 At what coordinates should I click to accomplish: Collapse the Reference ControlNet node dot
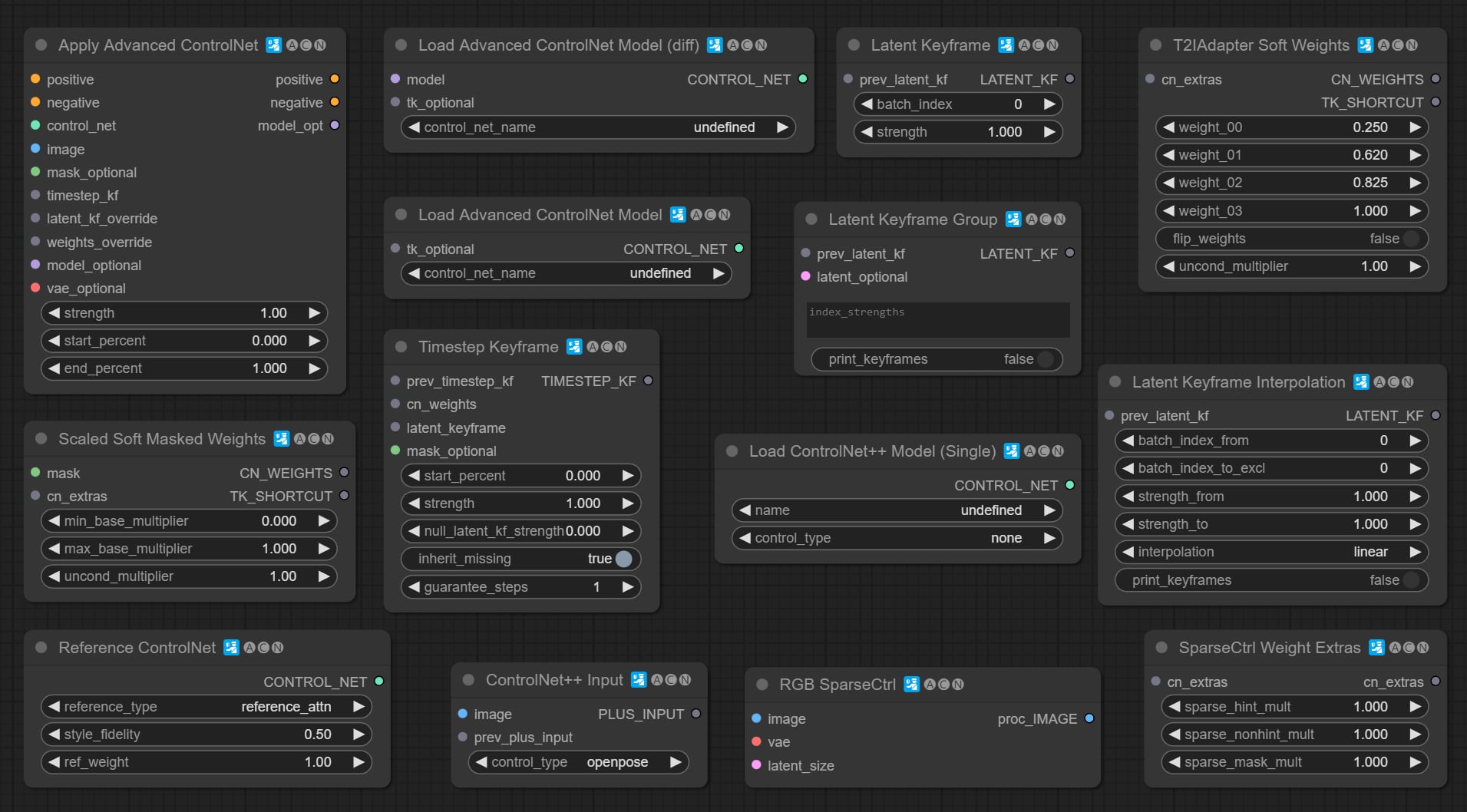click(x=41, y=648)
